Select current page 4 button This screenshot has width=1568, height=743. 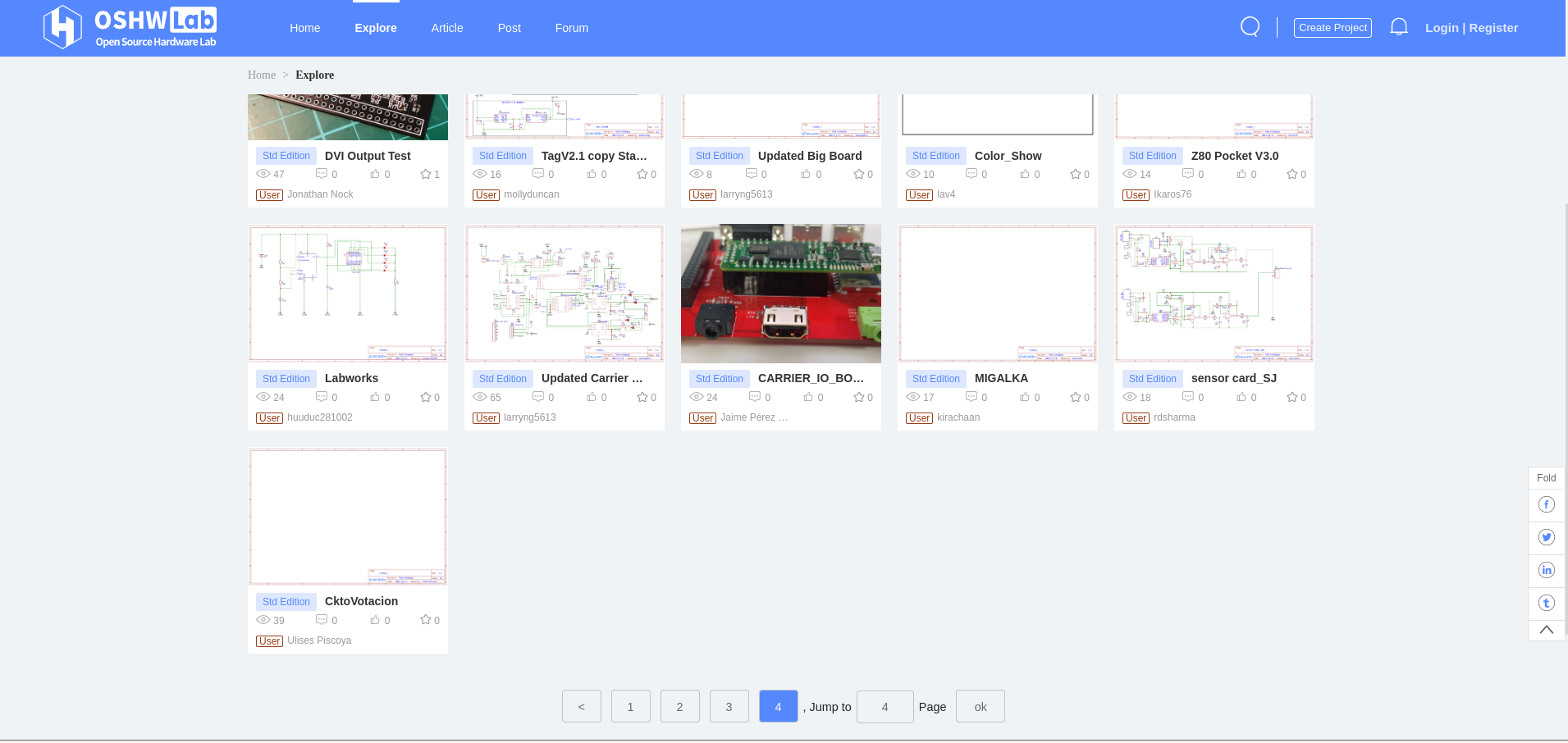779,706
